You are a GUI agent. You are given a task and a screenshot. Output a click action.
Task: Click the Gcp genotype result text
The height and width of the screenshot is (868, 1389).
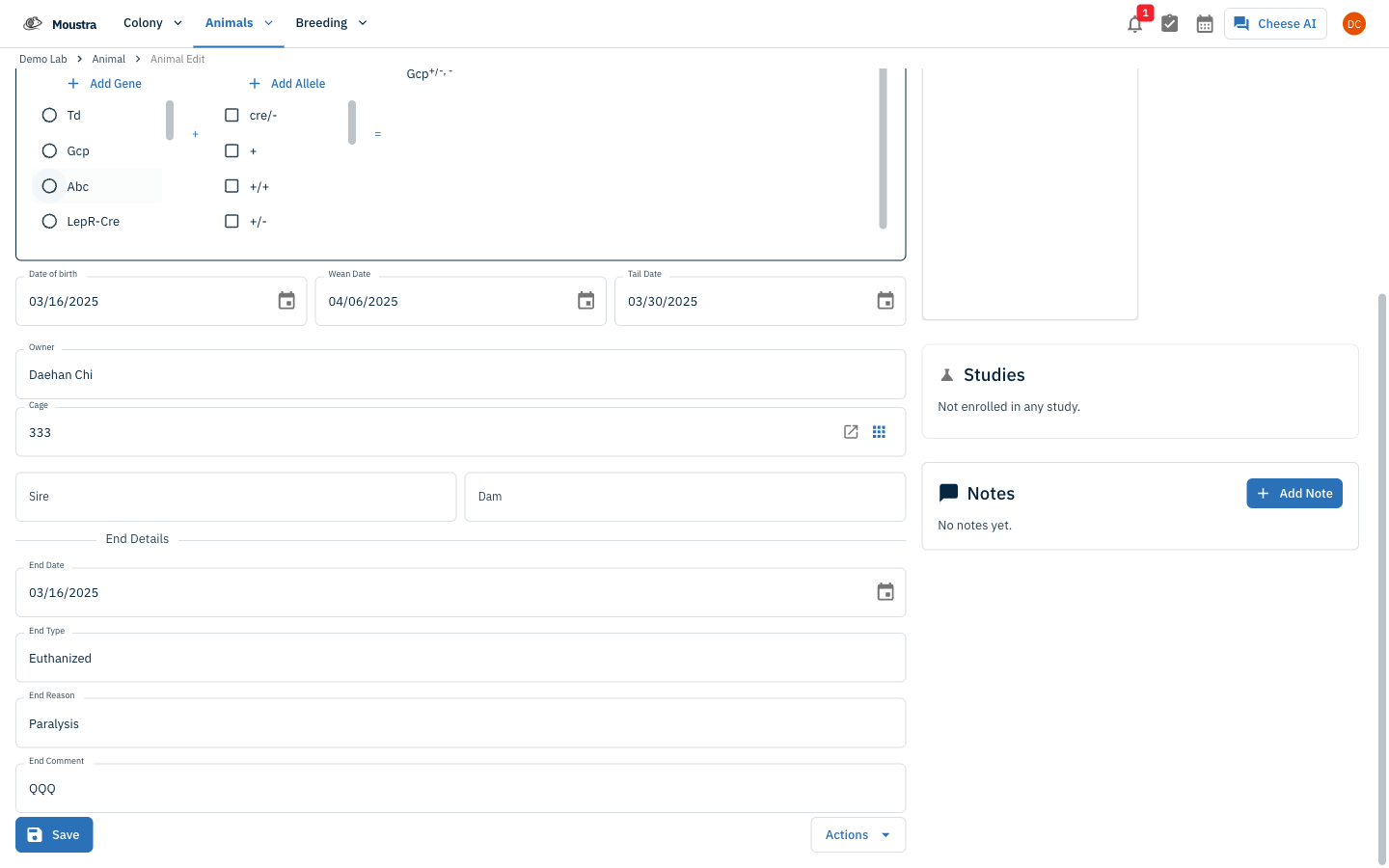429,73
